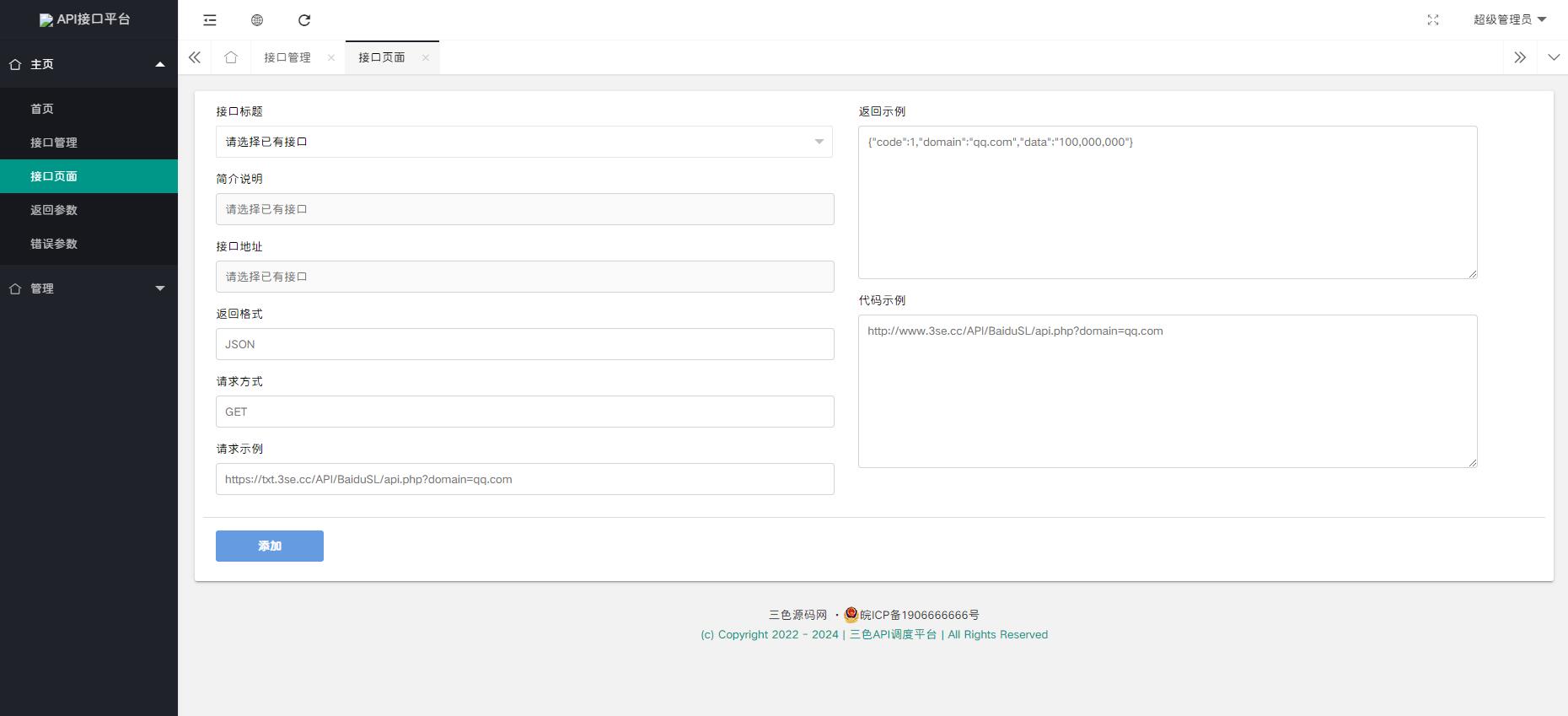Go to home tab via house icon

tap(231, 57)
